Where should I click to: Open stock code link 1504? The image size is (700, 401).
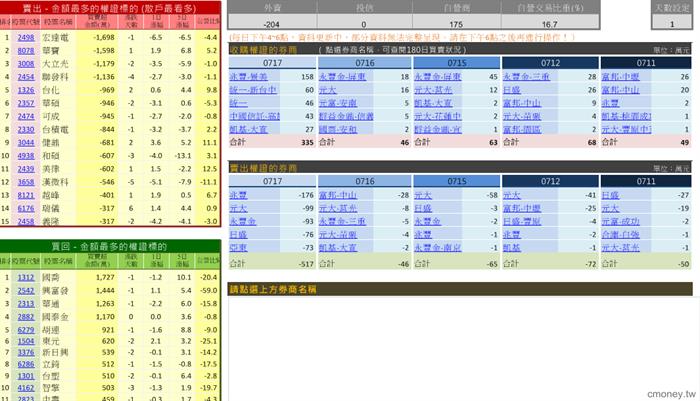click(26, 341)
